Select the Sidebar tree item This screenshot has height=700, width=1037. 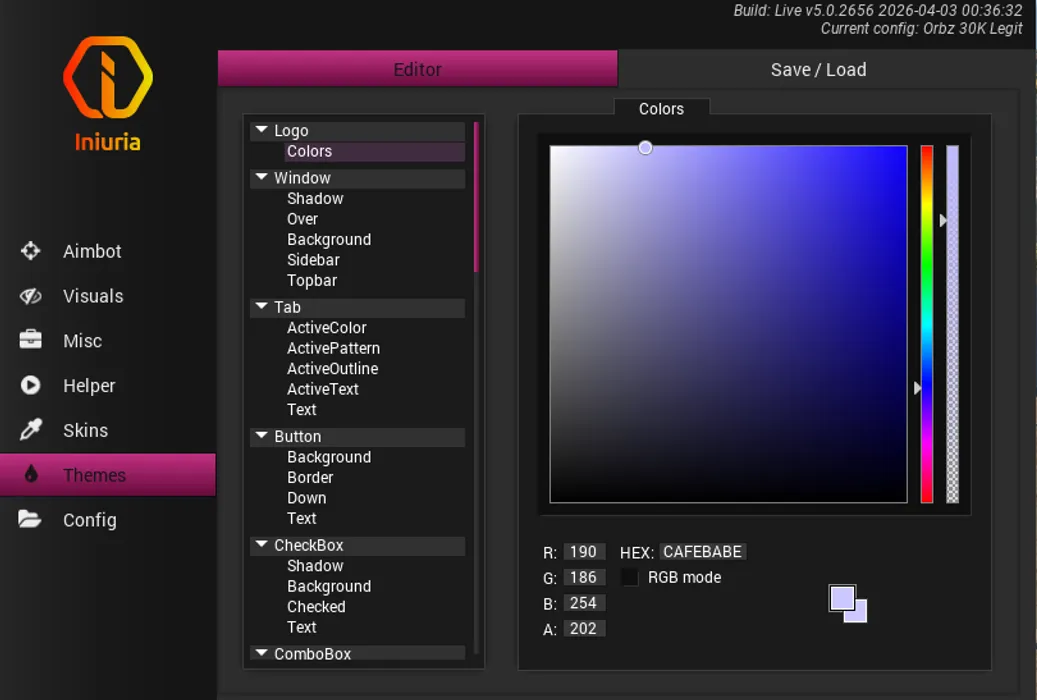[x=313, y=260]
